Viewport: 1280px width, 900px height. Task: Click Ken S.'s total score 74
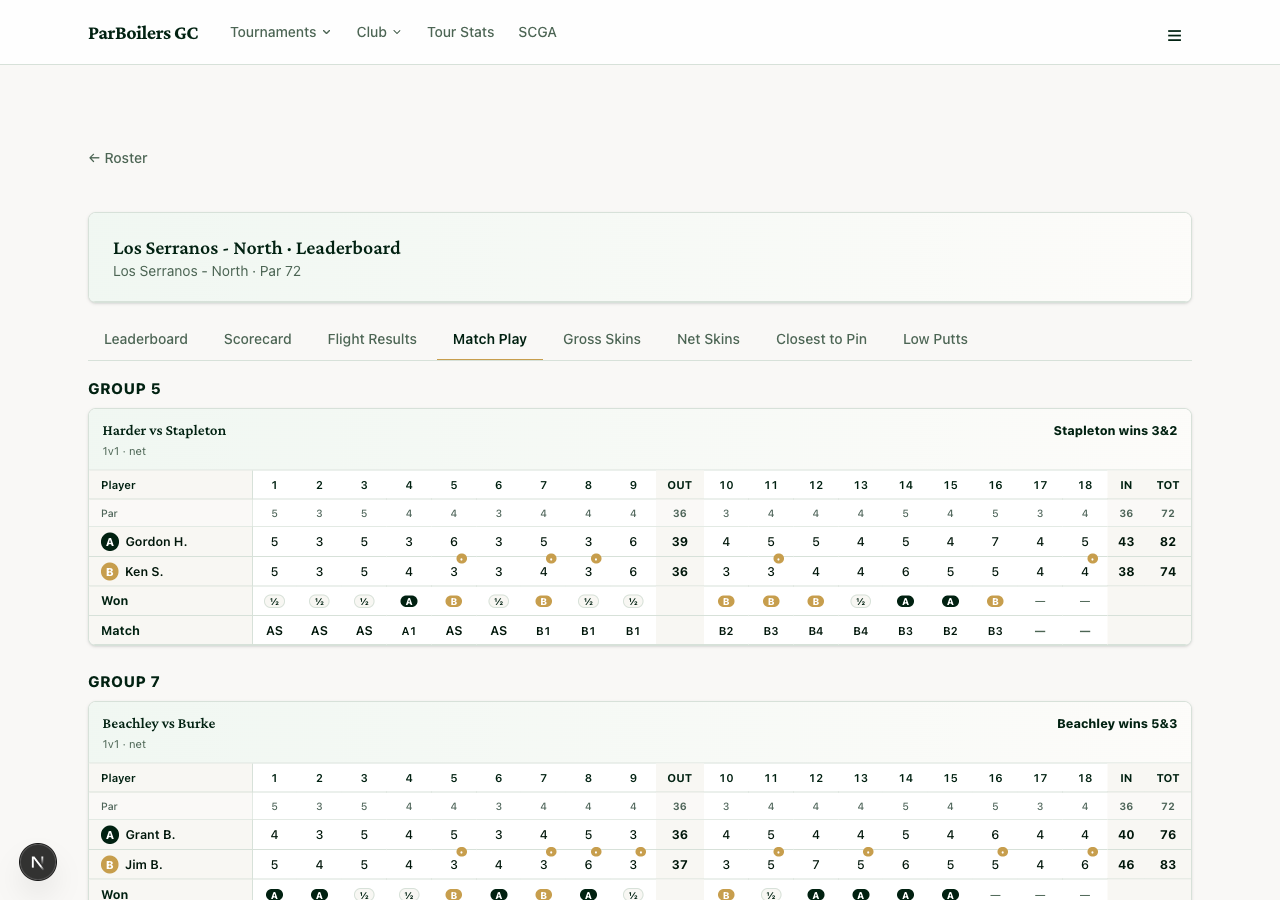[1168, 572]
